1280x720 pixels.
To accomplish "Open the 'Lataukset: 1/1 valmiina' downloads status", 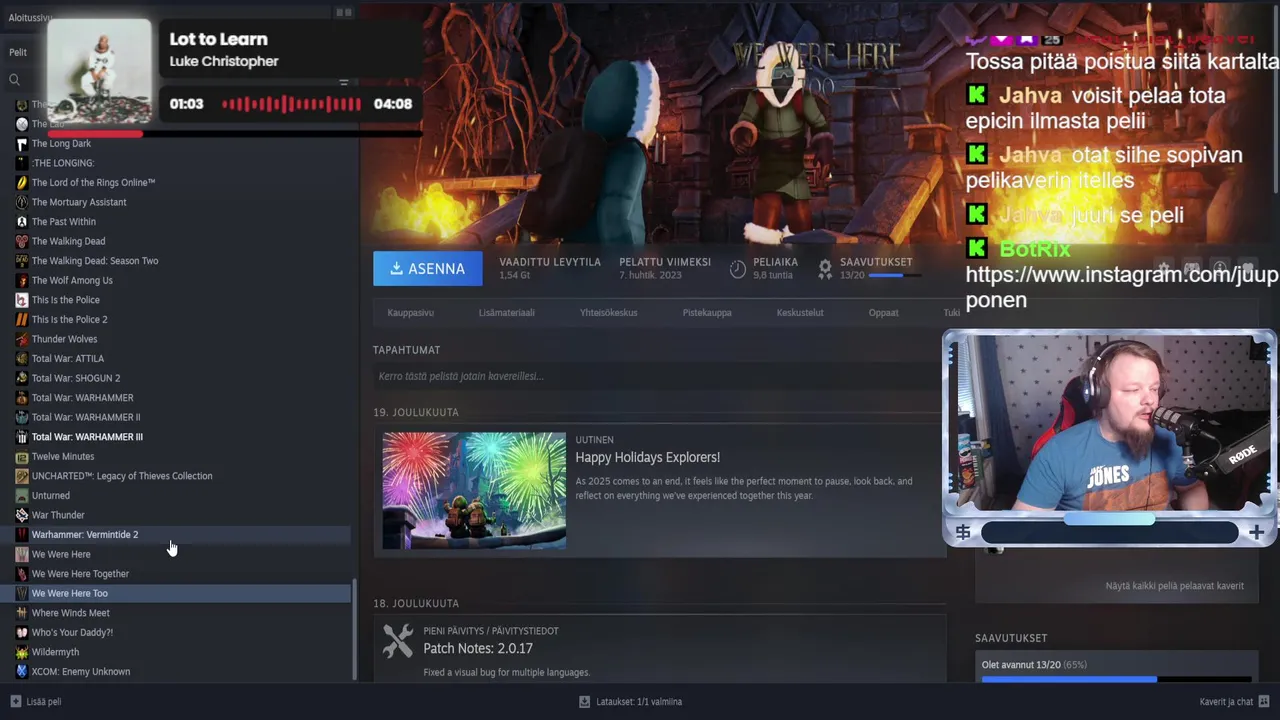I will click(x=639, y=702).
